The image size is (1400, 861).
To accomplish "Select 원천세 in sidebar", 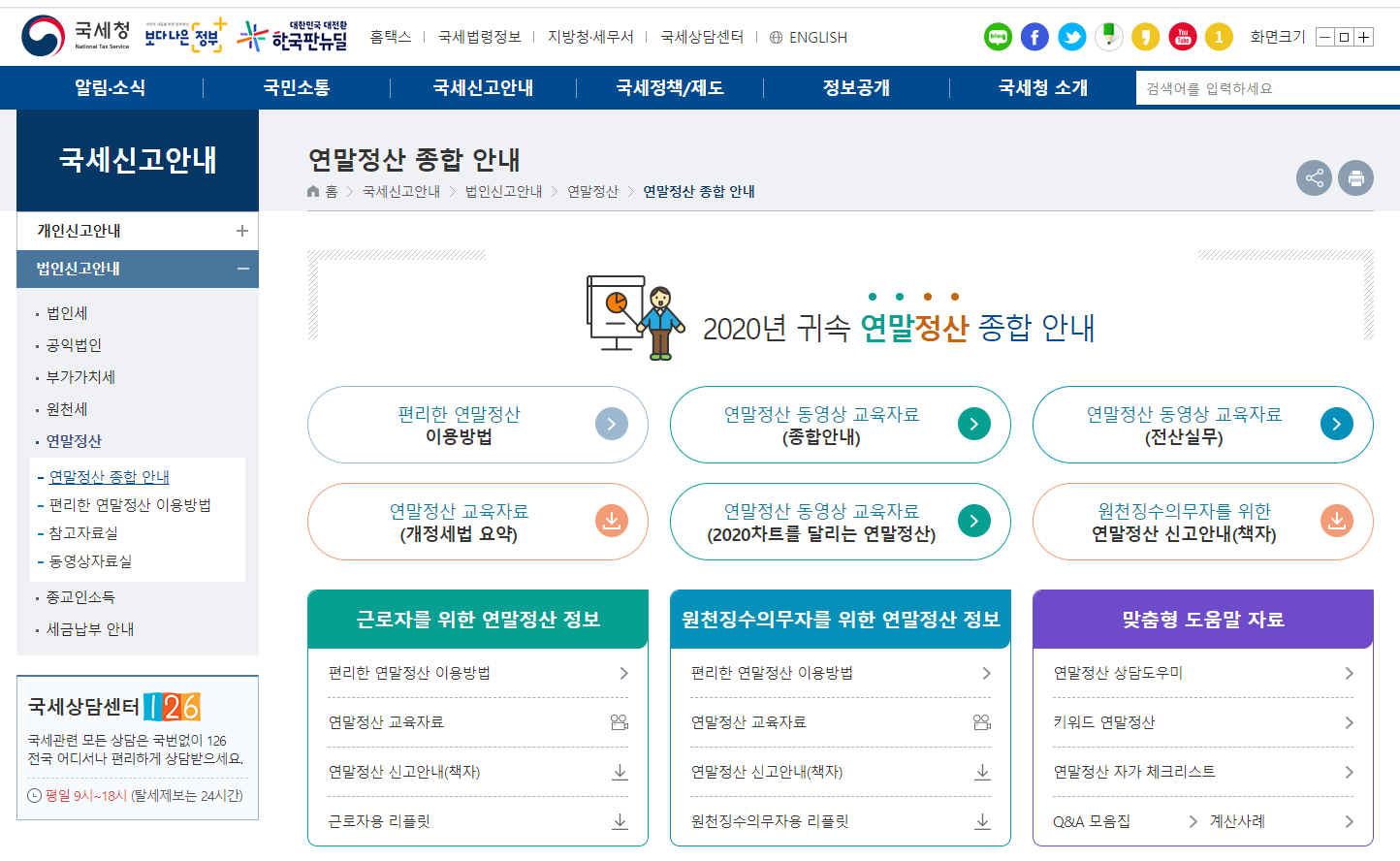I will point(67,409).
